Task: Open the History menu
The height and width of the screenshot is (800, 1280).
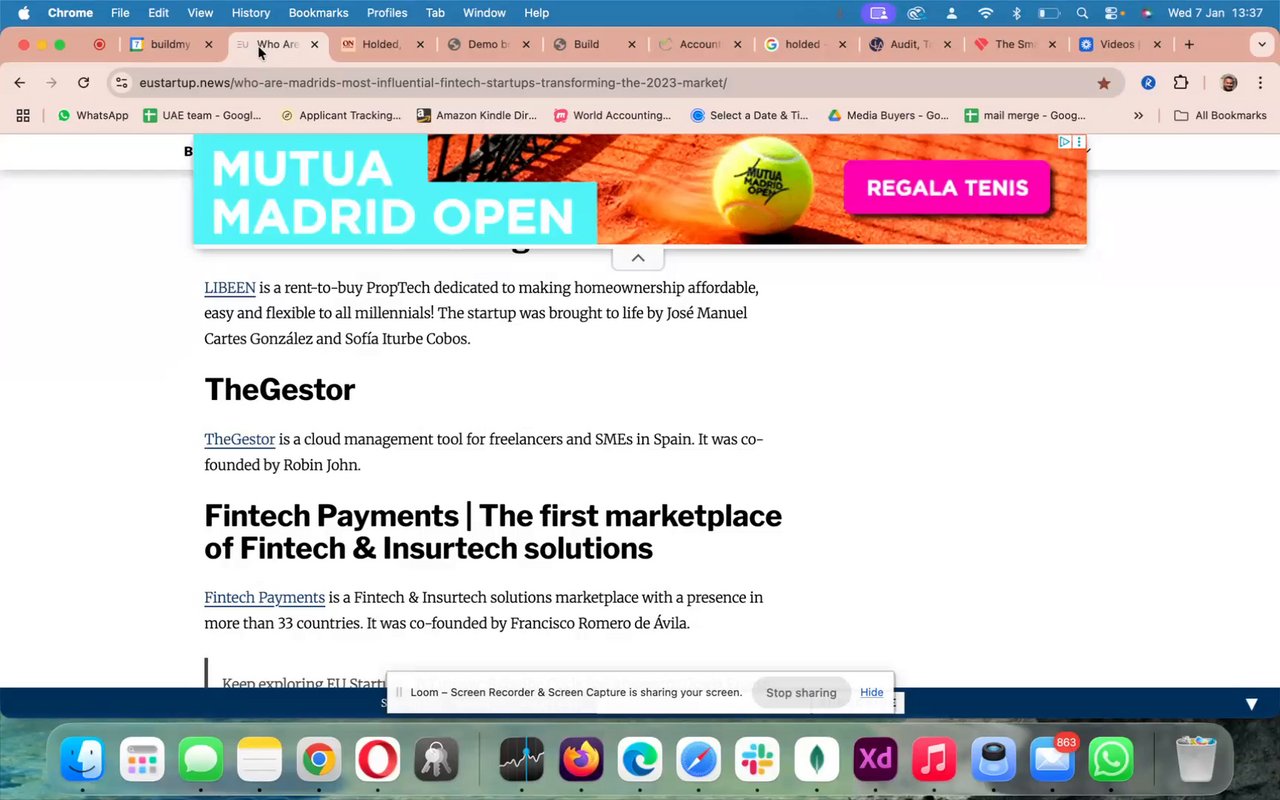Action: click(x=251, y=13)
